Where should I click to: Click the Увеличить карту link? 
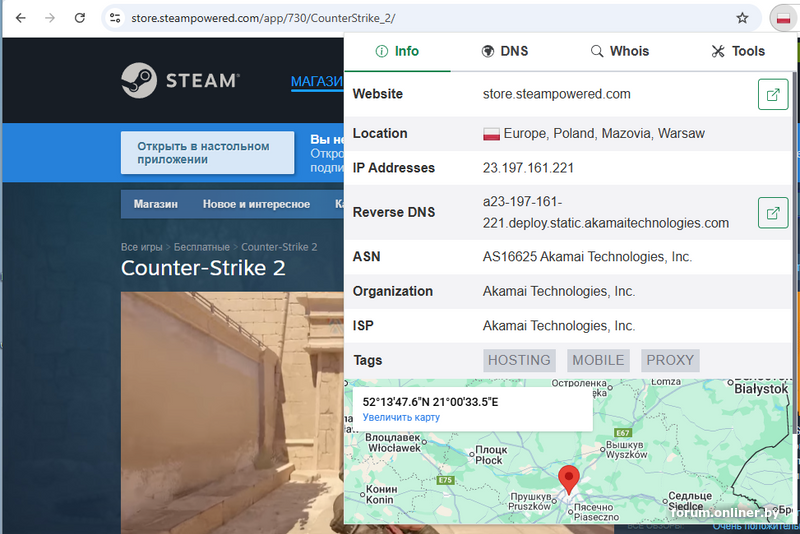tap(401, 417)
